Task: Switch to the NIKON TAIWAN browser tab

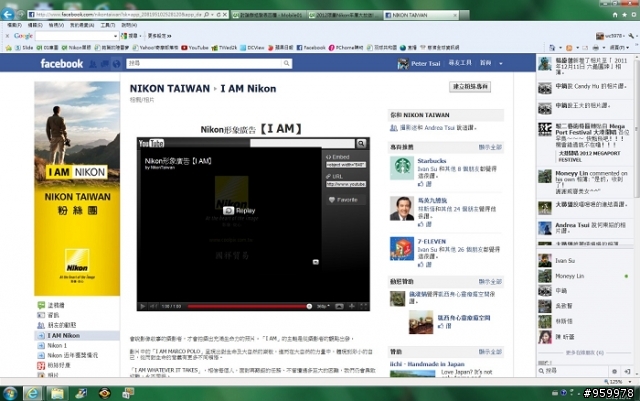Action: point(421,15)
